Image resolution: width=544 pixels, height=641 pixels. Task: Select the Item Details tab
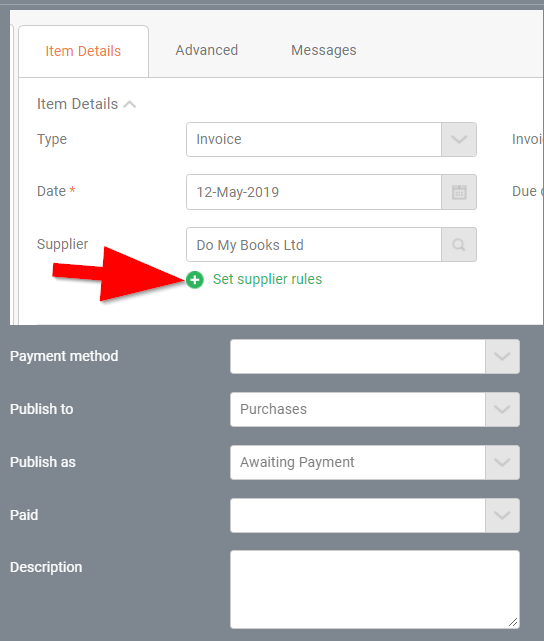[x=83, y=51]
